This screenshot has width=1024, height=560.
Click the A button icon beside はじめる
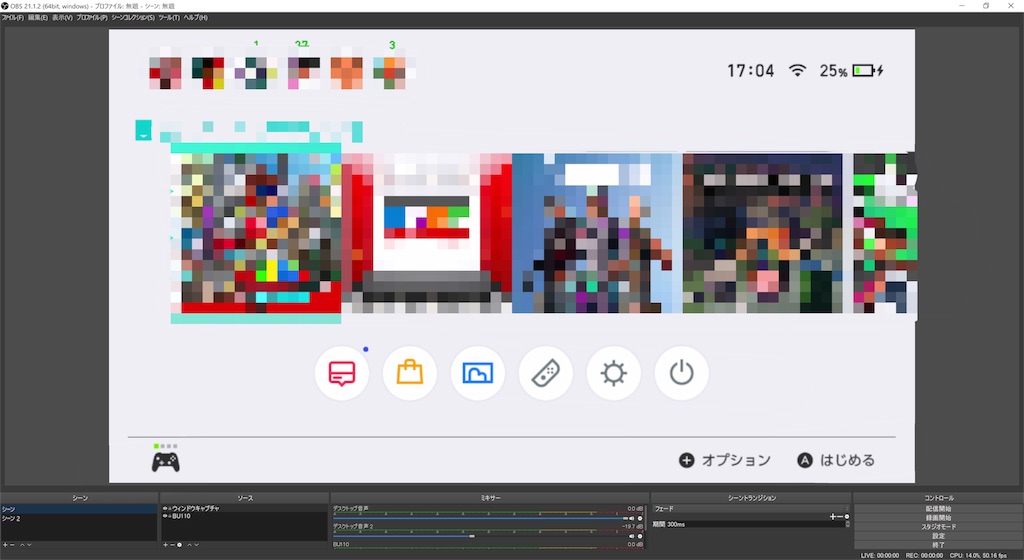(805, 460)
